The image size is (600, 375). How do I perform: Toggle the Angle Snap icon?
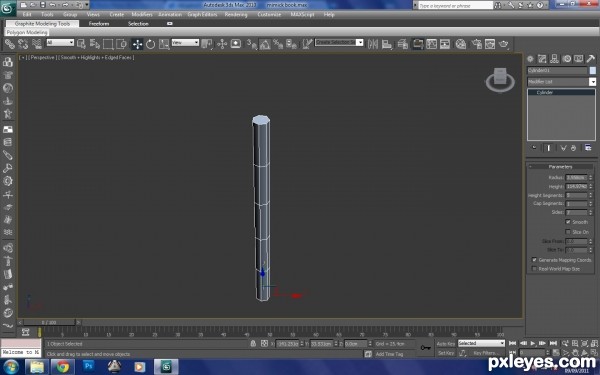click(265, 44)
